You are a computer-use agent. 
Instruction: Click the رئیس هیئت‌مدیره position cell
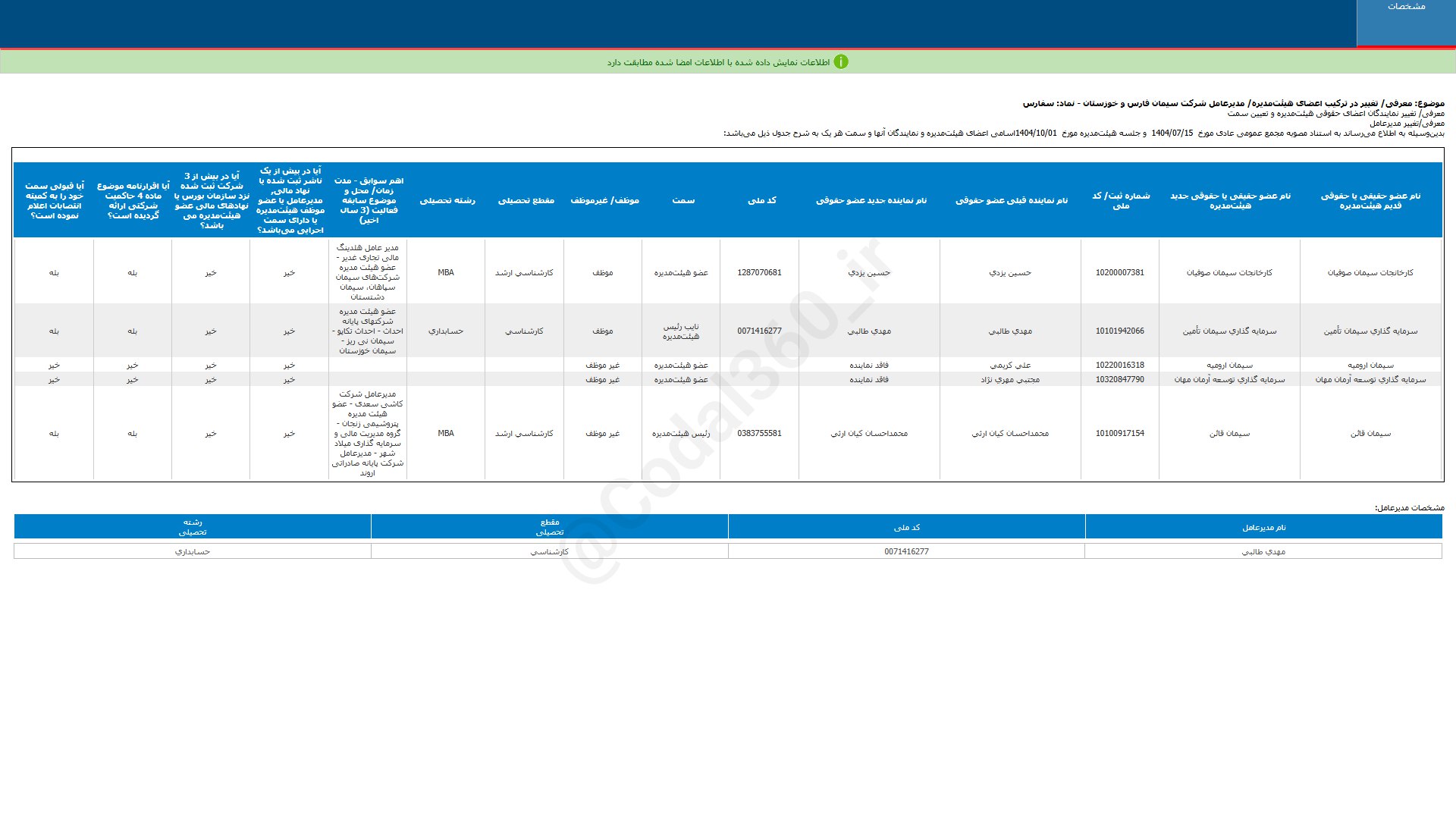coord(681,434)
